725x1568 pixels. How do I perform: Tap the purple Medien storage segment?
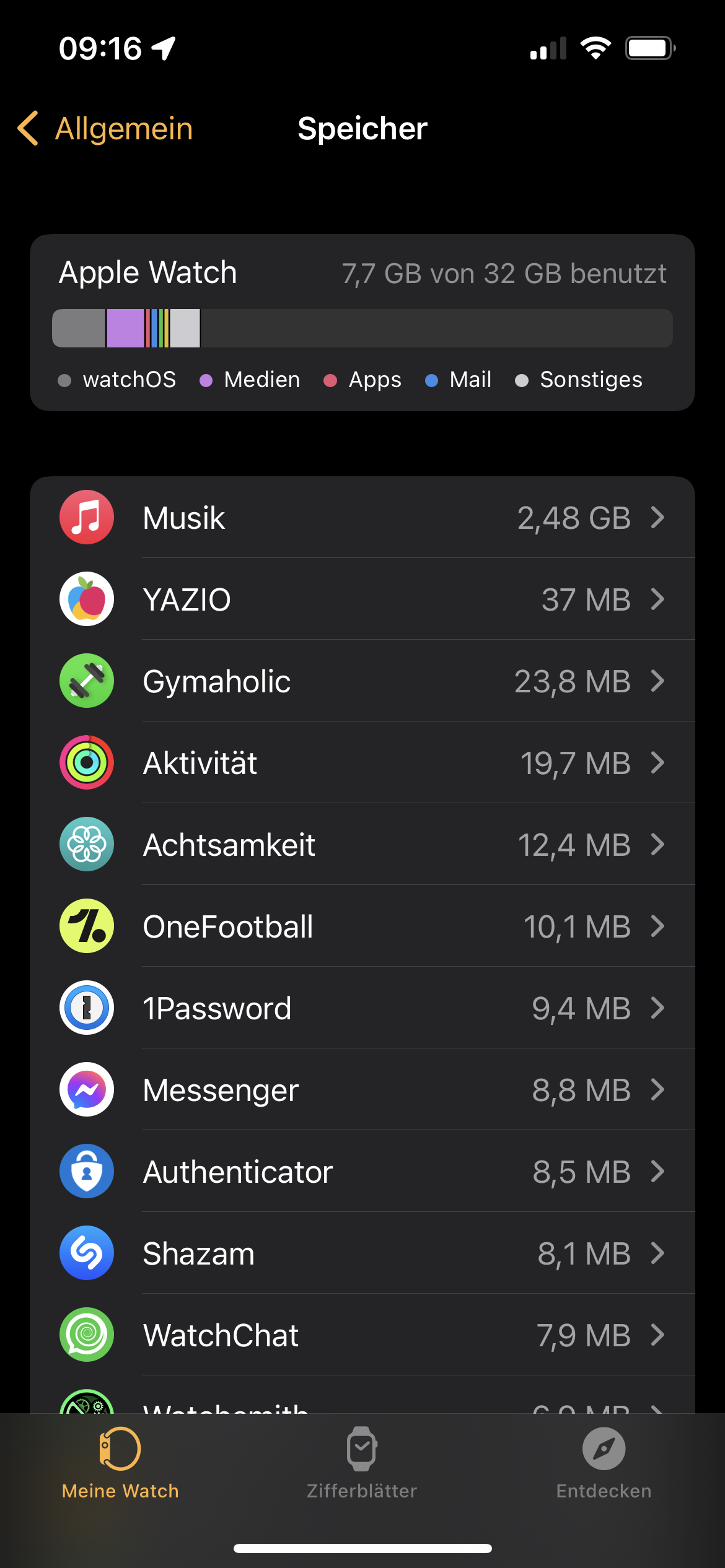pos(125,328)
